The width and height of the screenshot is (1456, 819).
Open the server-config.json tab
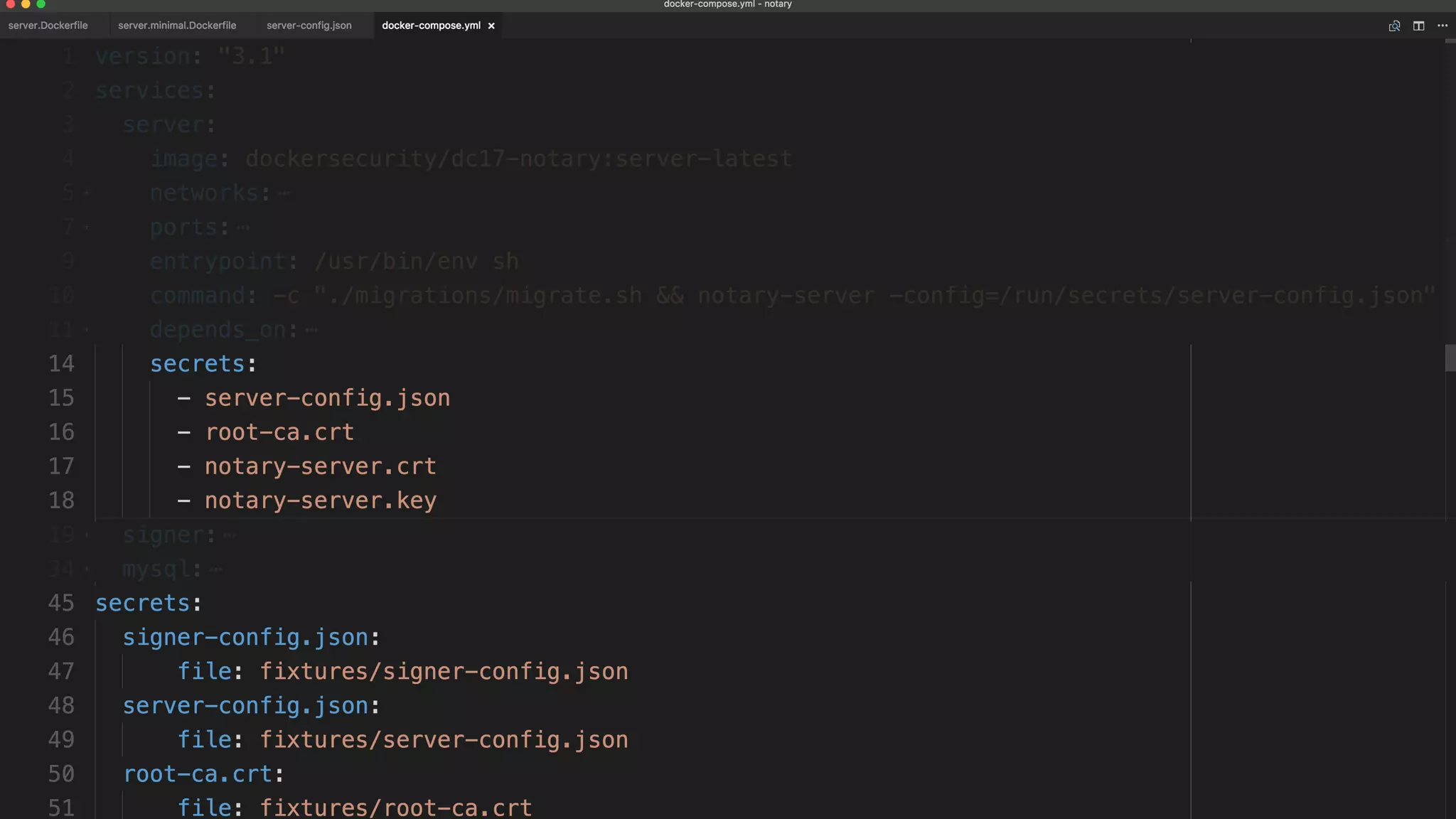coord(309,26)
